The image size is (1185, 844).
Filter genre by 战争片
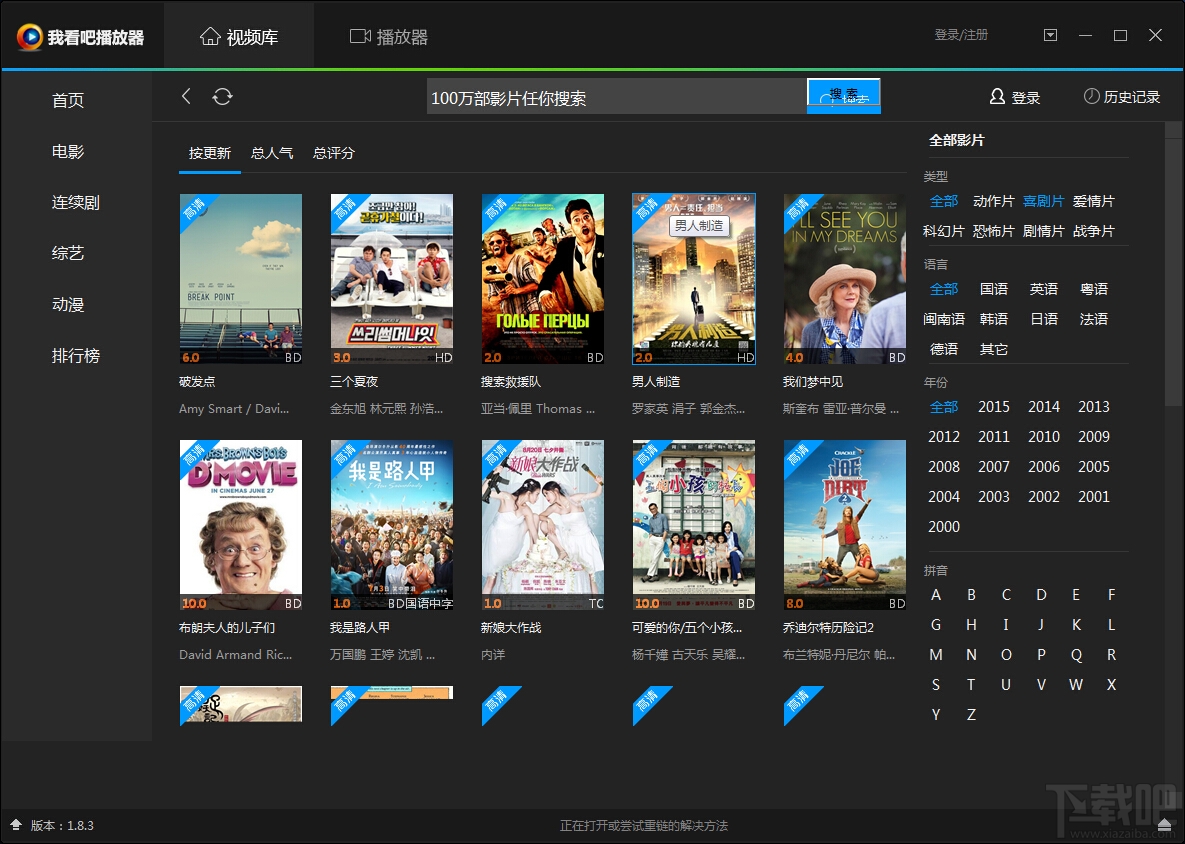click(1094, 231)
